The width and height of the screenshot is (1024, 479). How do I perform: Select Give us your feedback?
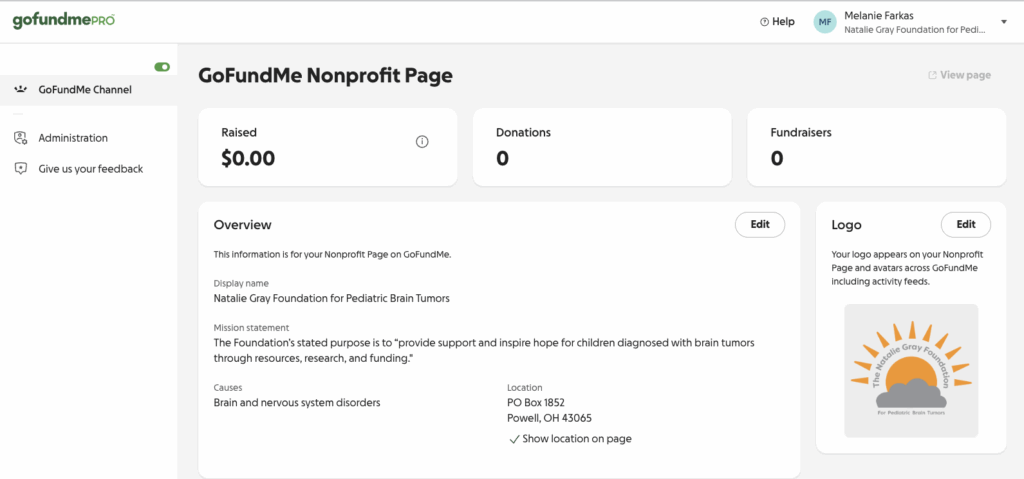point(91,169)
